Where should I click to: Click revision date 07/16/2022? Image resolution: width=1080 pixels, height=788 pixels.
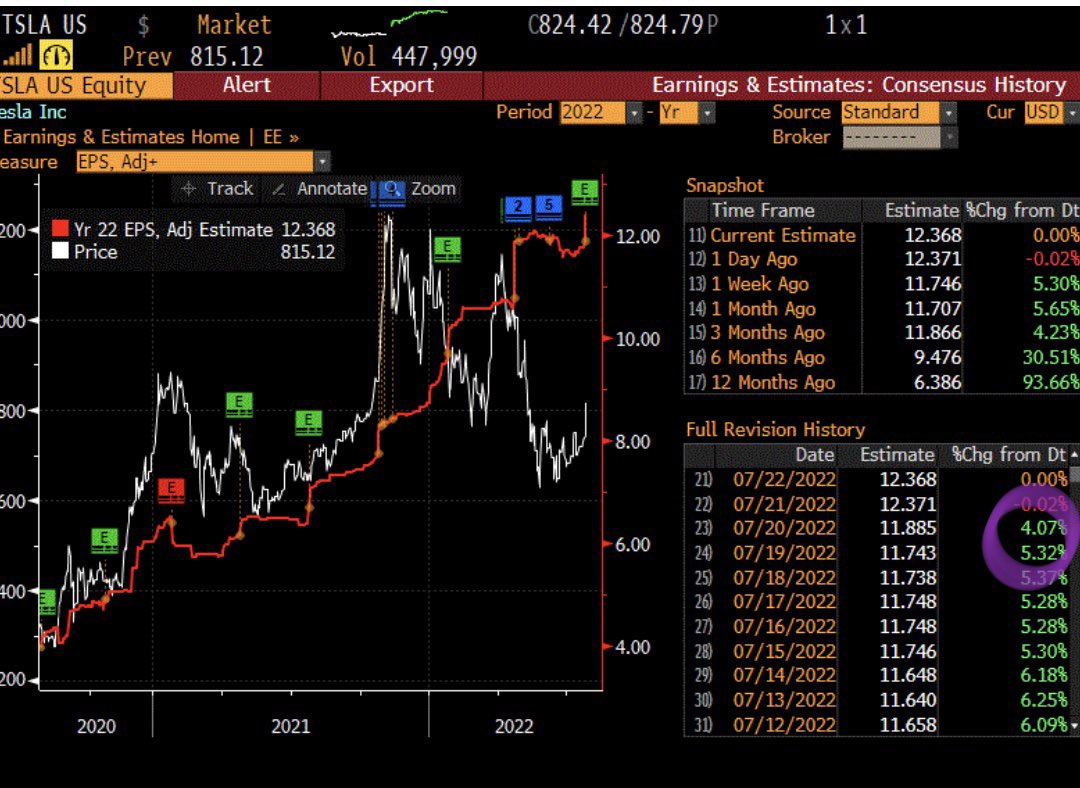[785, 627]
